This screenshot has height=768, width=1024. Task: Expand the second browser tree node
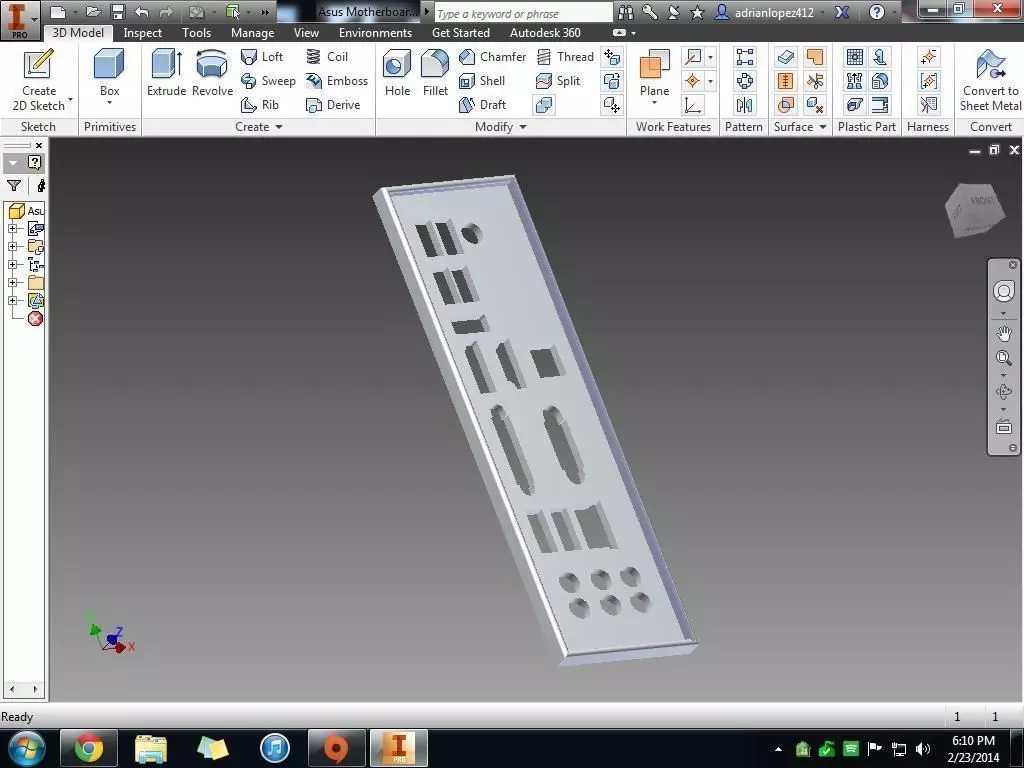pos(12,247)
